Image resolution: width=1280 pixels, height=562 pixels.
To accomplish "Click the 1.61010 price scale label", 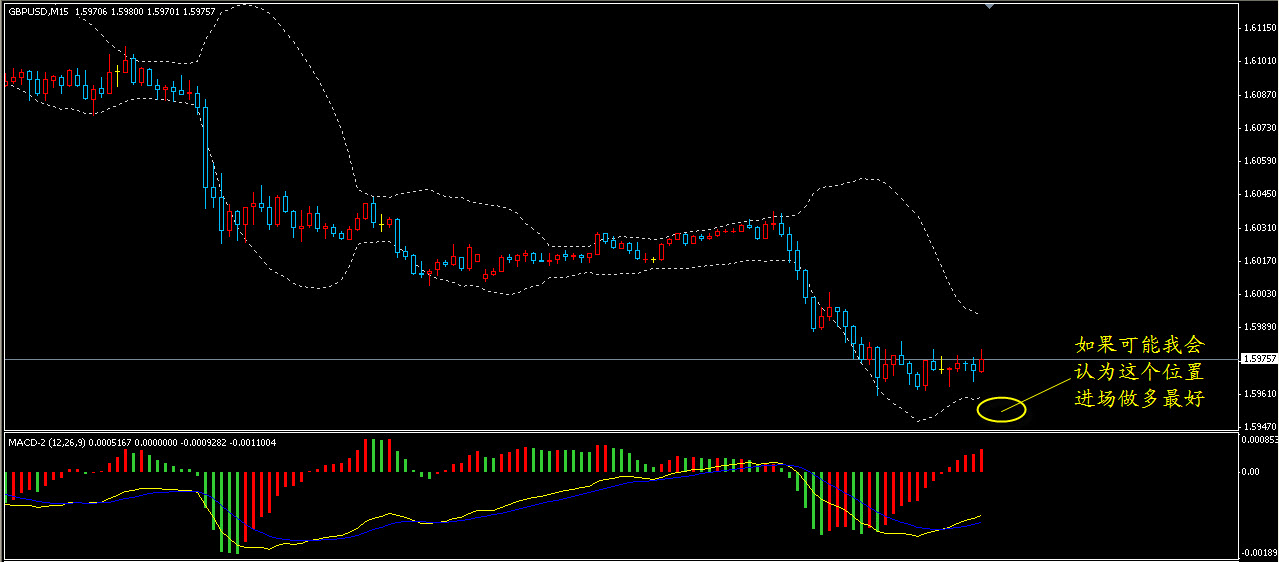I will coord(1259,61).
